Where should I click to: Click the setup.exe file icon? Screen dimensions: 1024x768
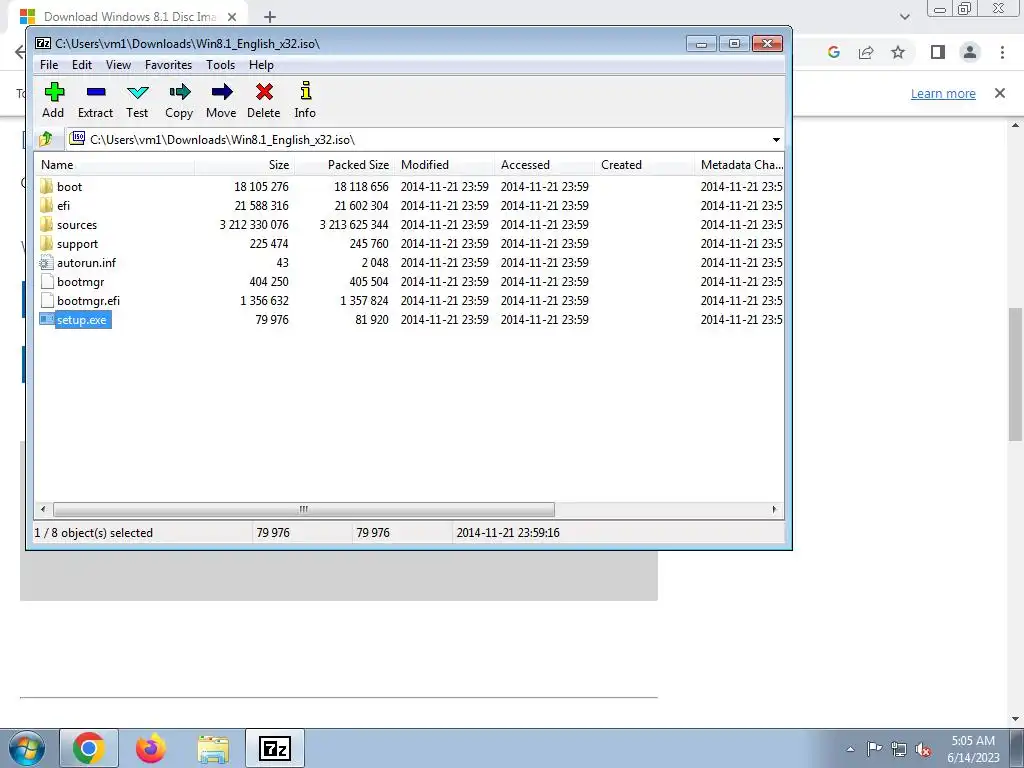pyautogui.click(x=46, y=319)
